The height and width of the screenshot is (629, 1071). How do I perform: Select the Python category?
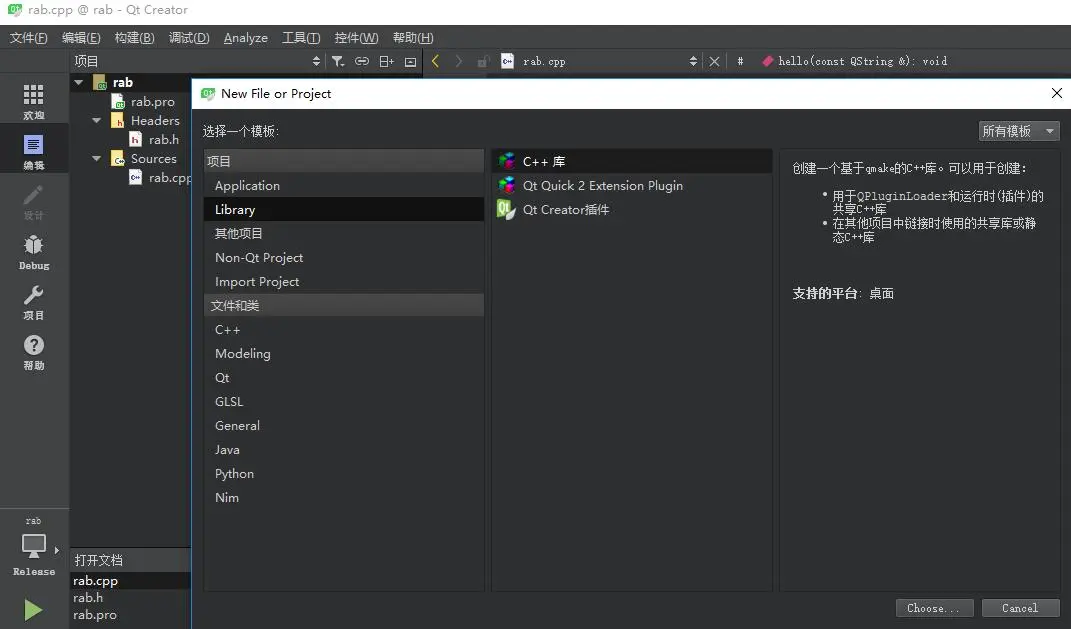(x=344, y=473)
